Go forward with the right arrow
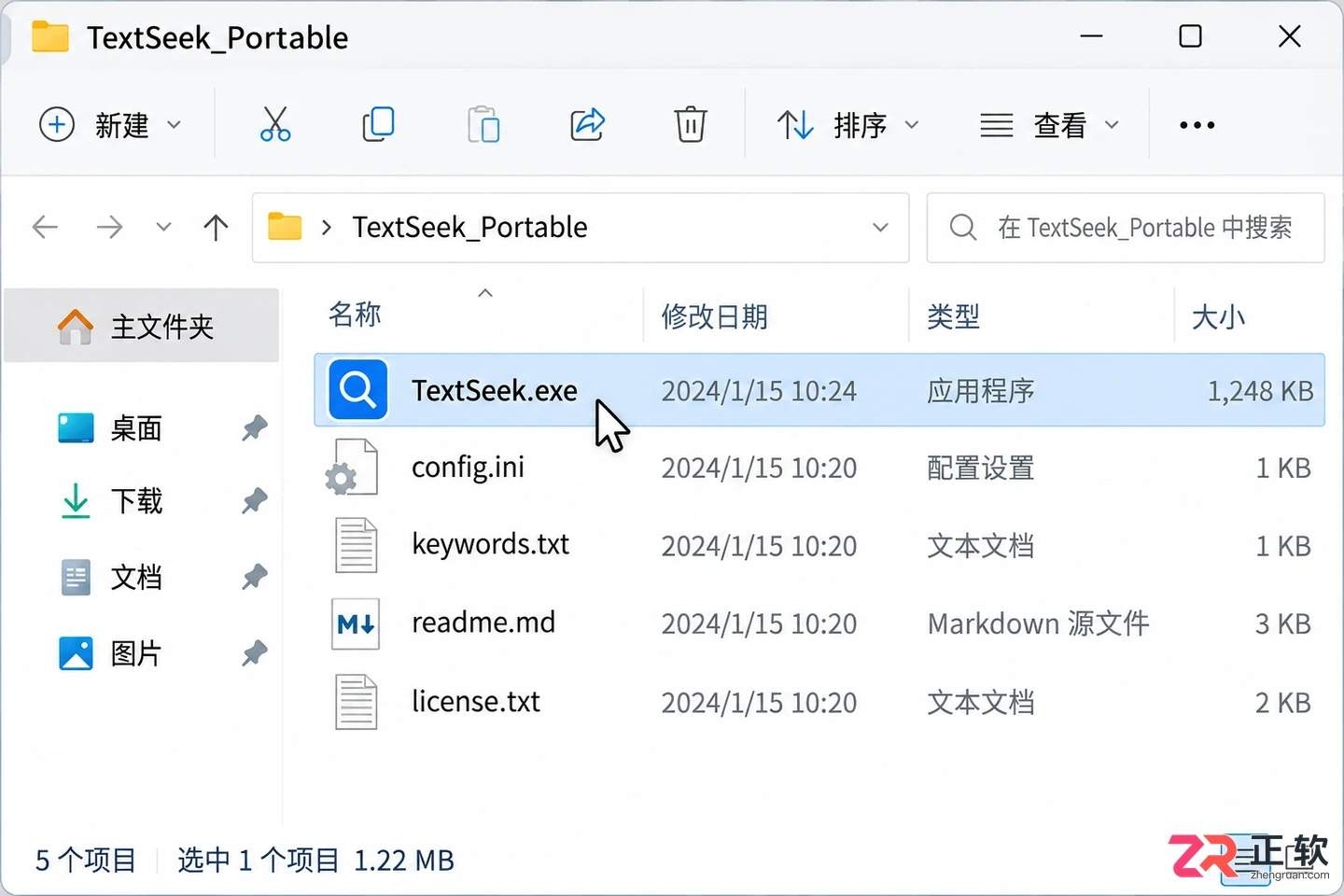The height and width of the screenshot is (896, 1344). click(x=109, y=227)
